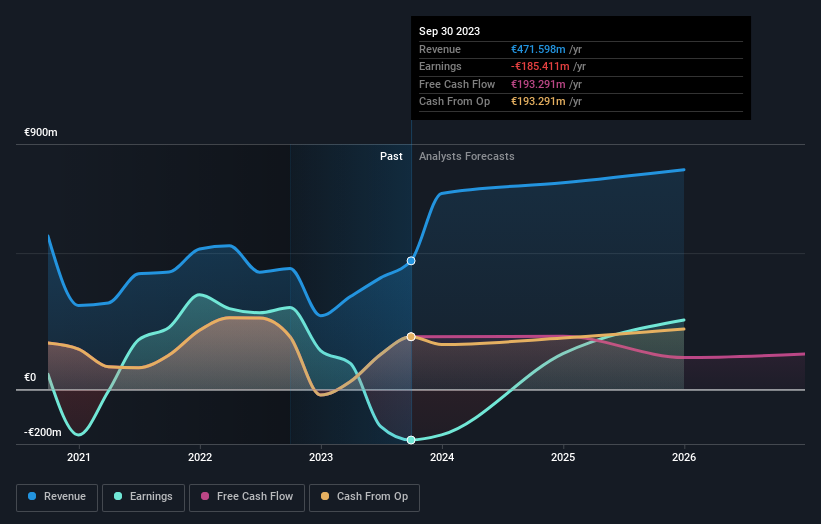Screen dimensions: 821x524
Task: Click the Sep 30 2023 tooltip date
Action: point(449,31)
